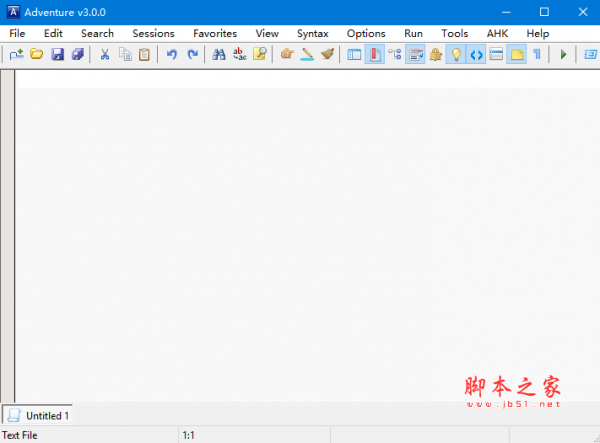Open Find with binoculars icon

(x=219, y=54)
